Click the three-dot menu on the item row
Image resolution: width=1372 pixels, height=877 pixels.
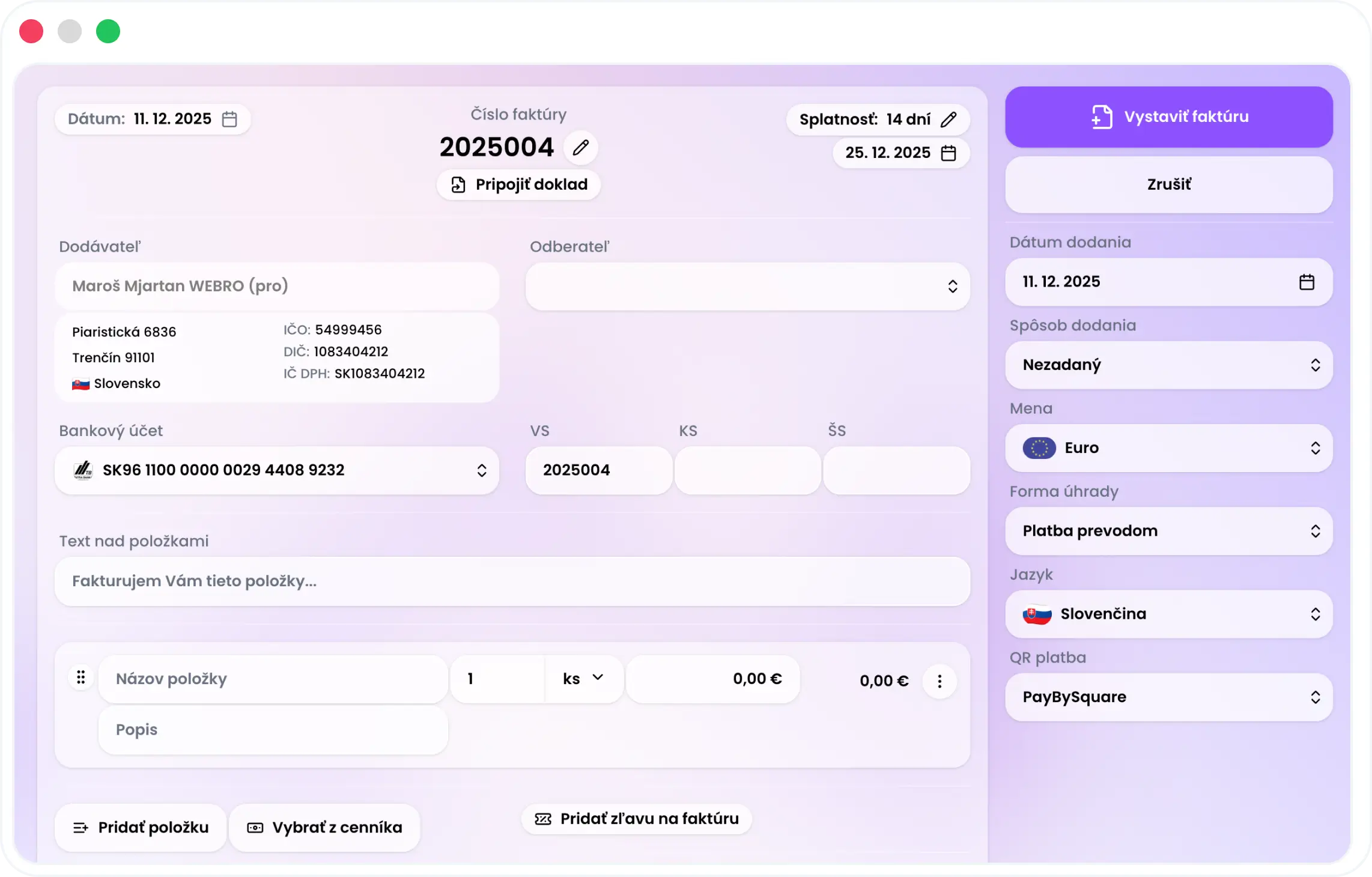tap(939, 681)
